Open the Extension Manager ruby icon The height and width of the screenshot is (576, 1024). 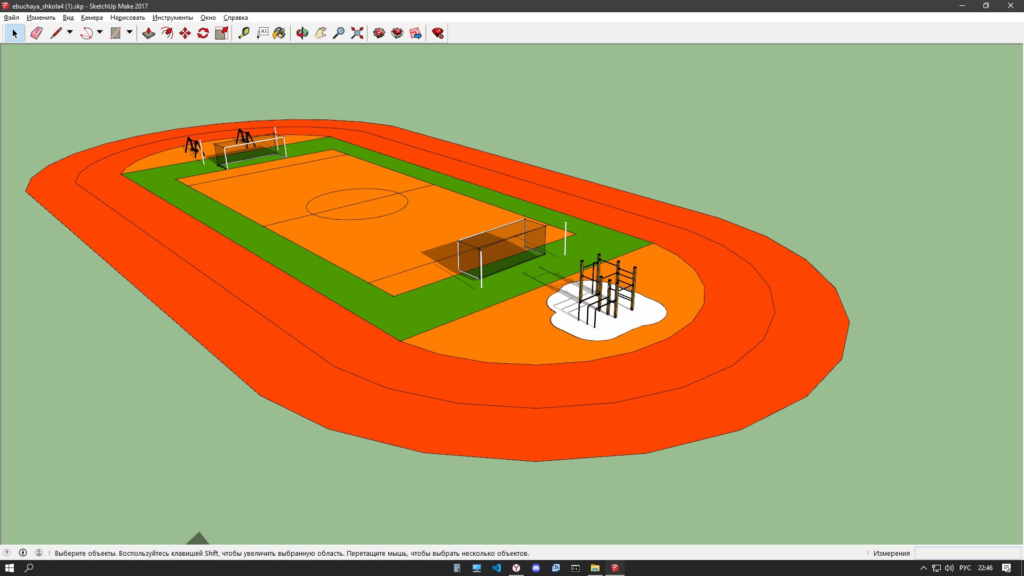438,33
